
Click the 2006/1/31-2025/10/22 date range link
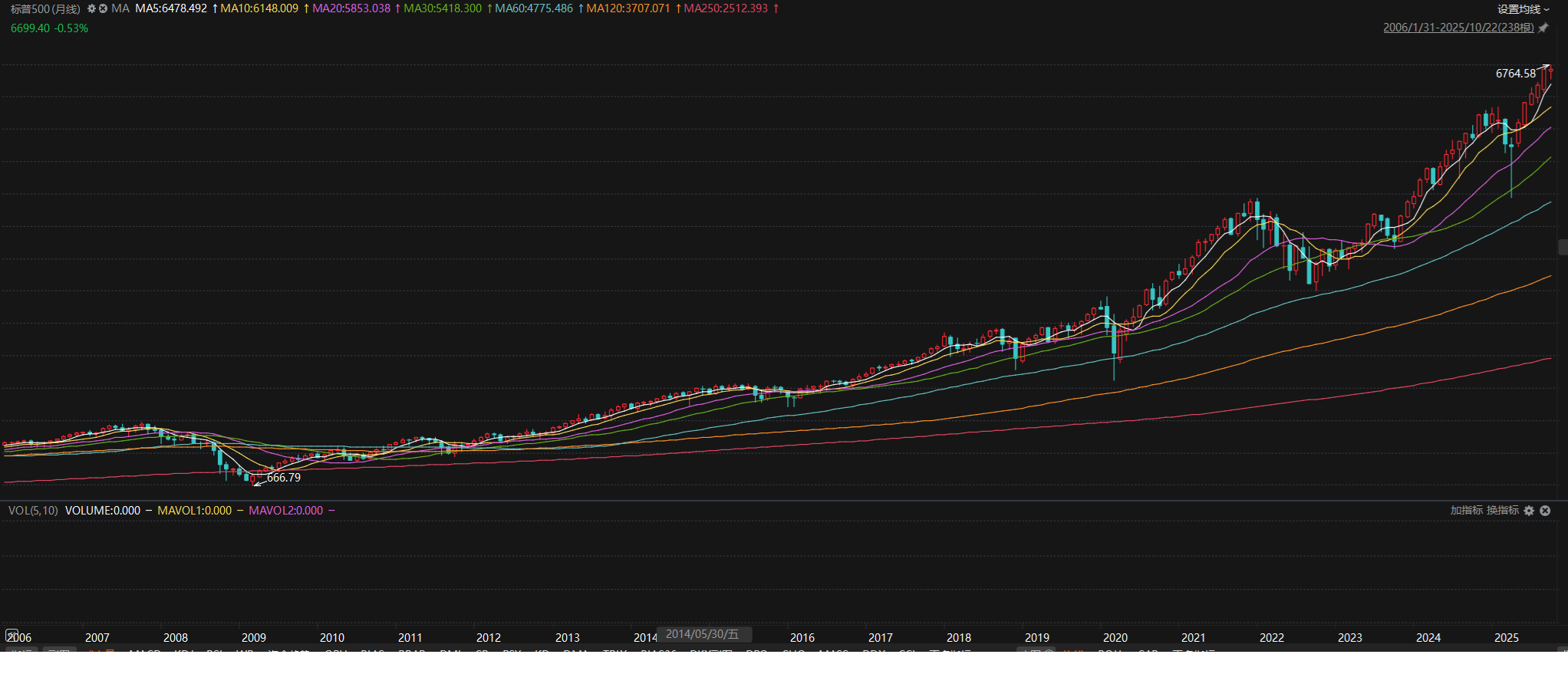[x=1458, y=28]
